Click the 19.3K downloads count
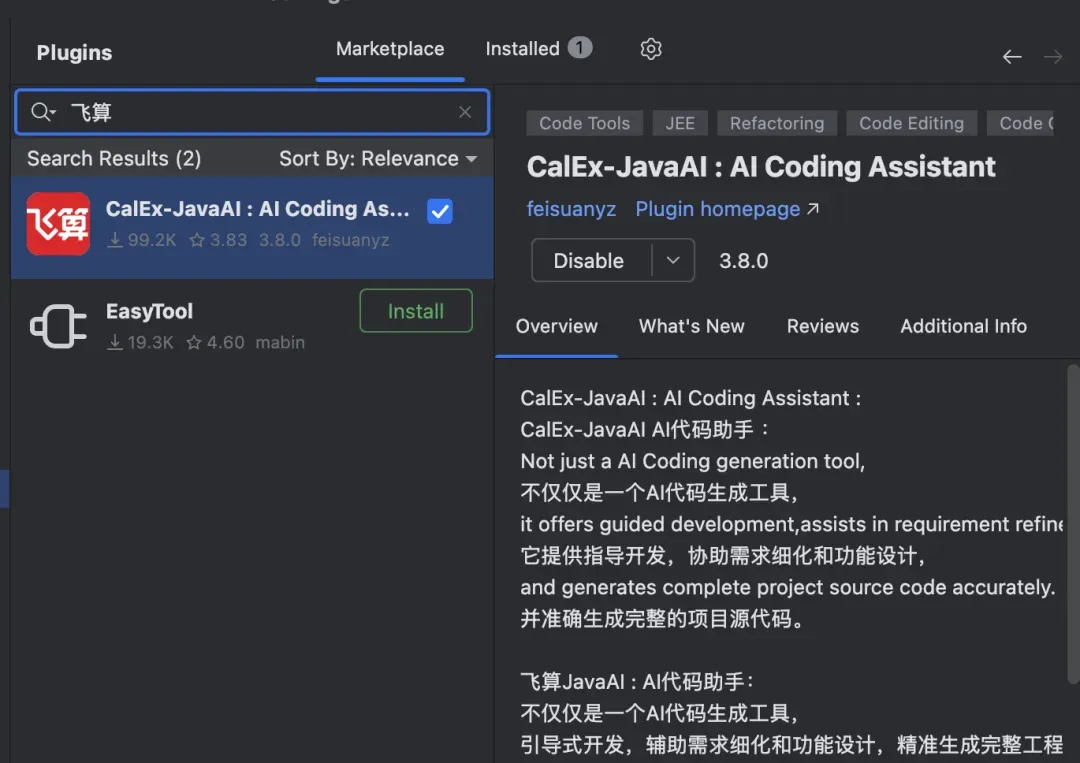 (x=141, y=342)
